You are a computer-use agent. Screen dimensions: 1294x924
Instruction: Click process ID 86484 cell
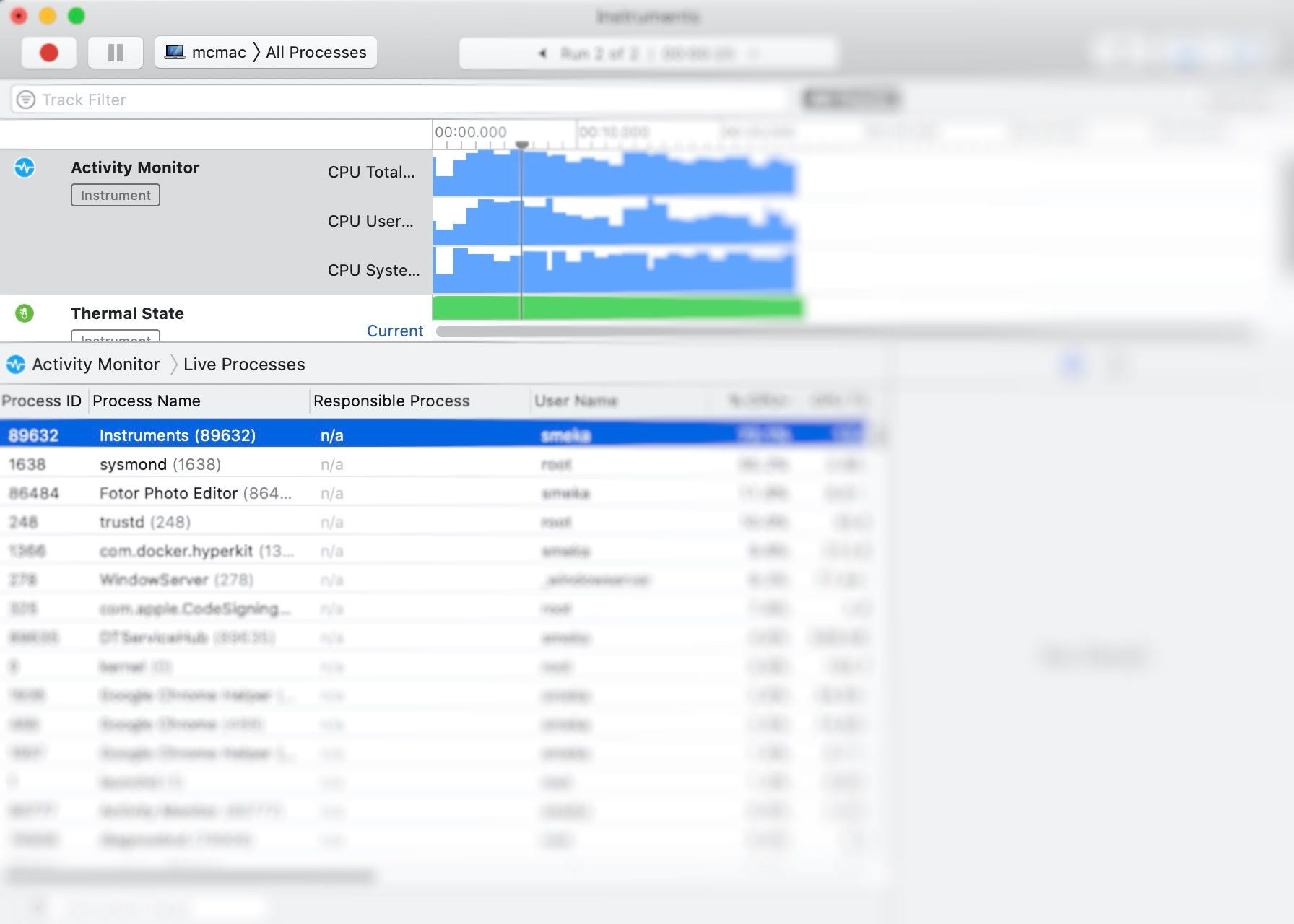[34, 493]
